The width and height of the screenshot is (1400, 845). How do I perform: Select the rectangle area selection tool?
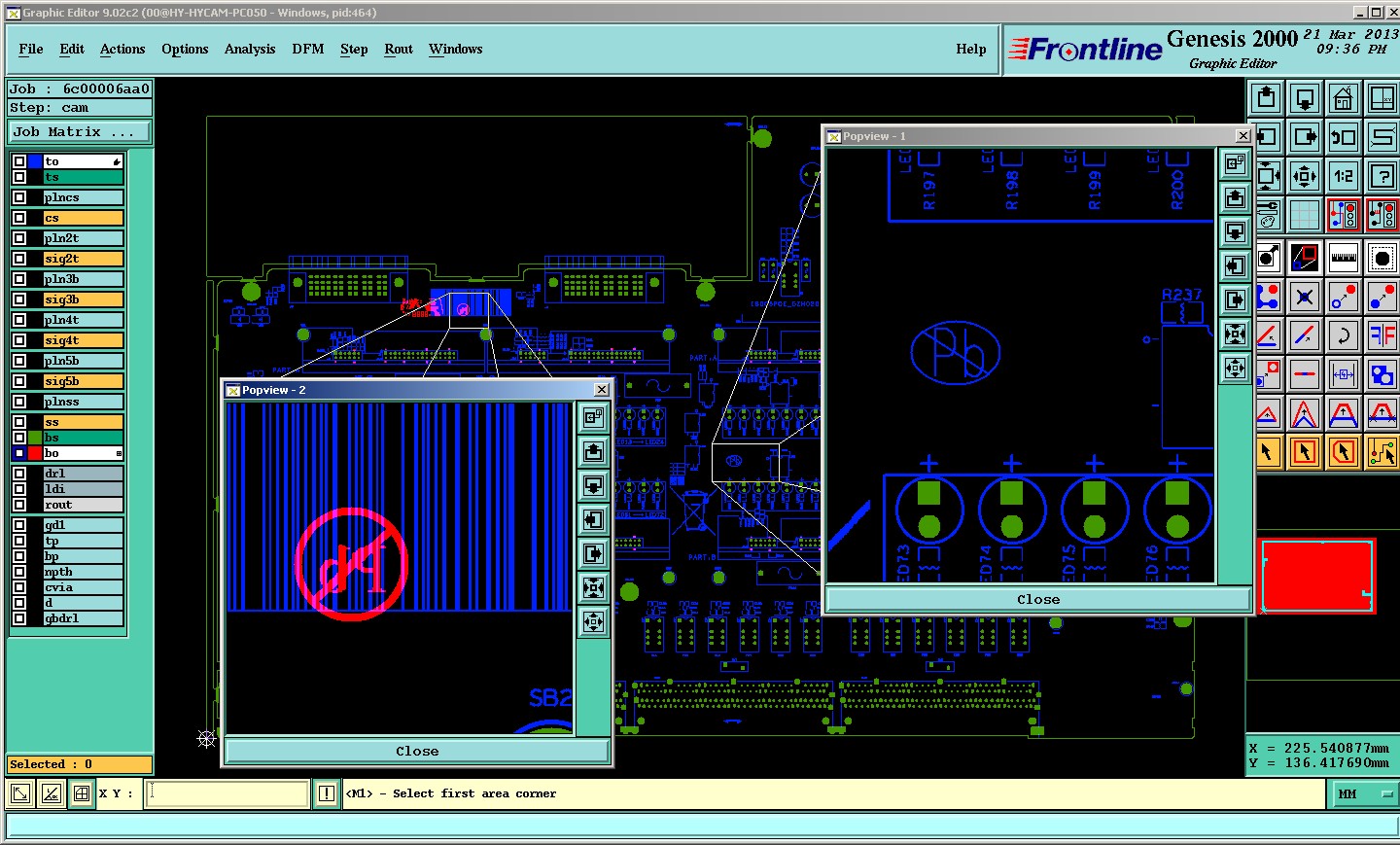[1305, 452]
